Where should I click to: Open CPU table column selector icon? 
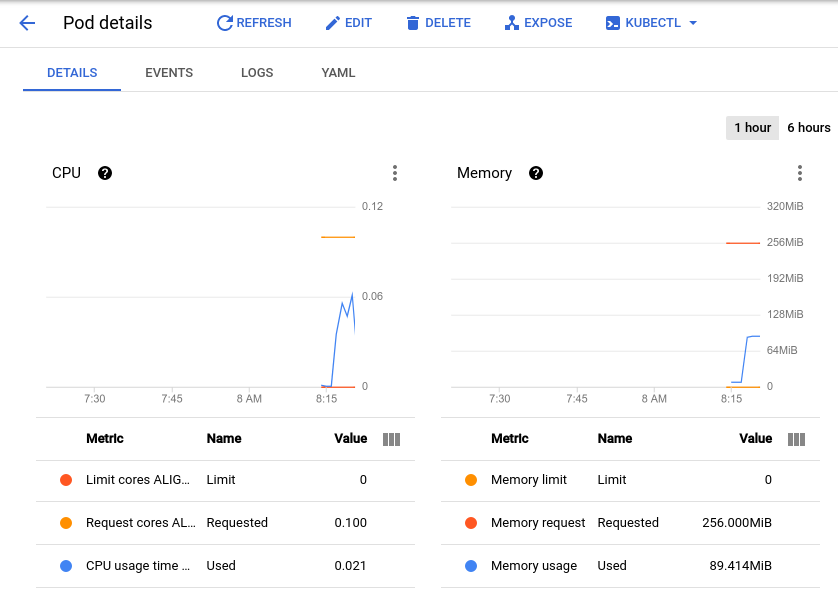[391, 439]
